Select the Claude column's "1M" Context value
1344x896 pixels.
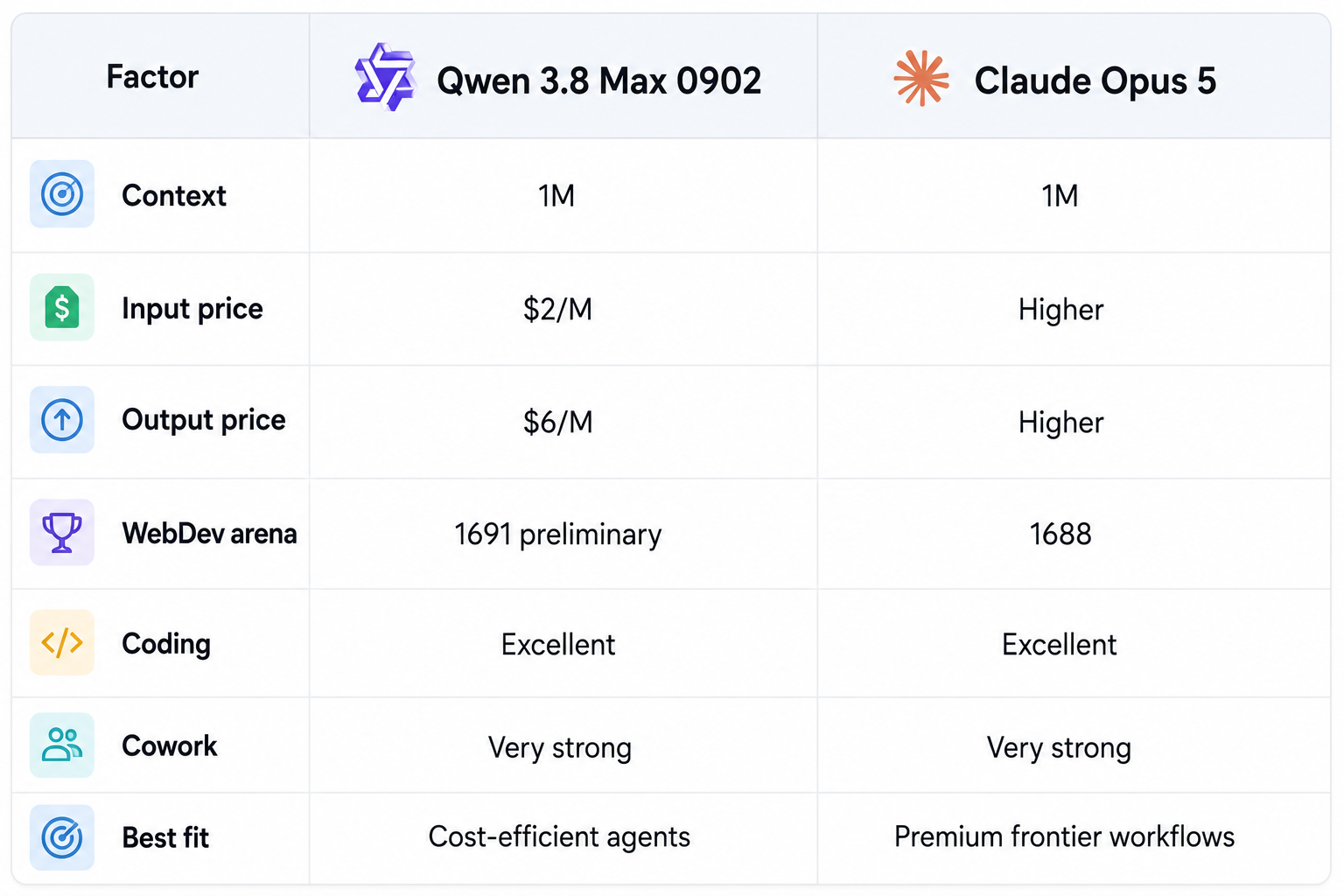coord(1060,195)
